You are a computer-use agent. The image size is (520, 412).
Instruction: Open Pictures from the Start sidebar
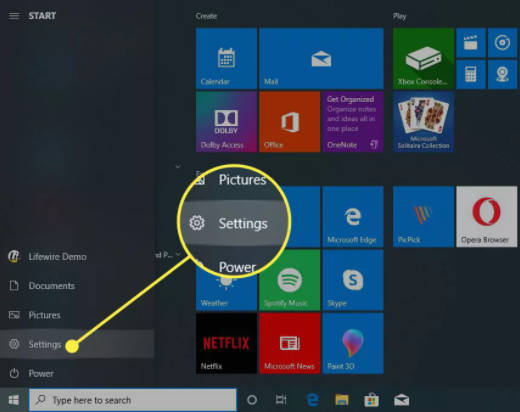pos(77,315)
